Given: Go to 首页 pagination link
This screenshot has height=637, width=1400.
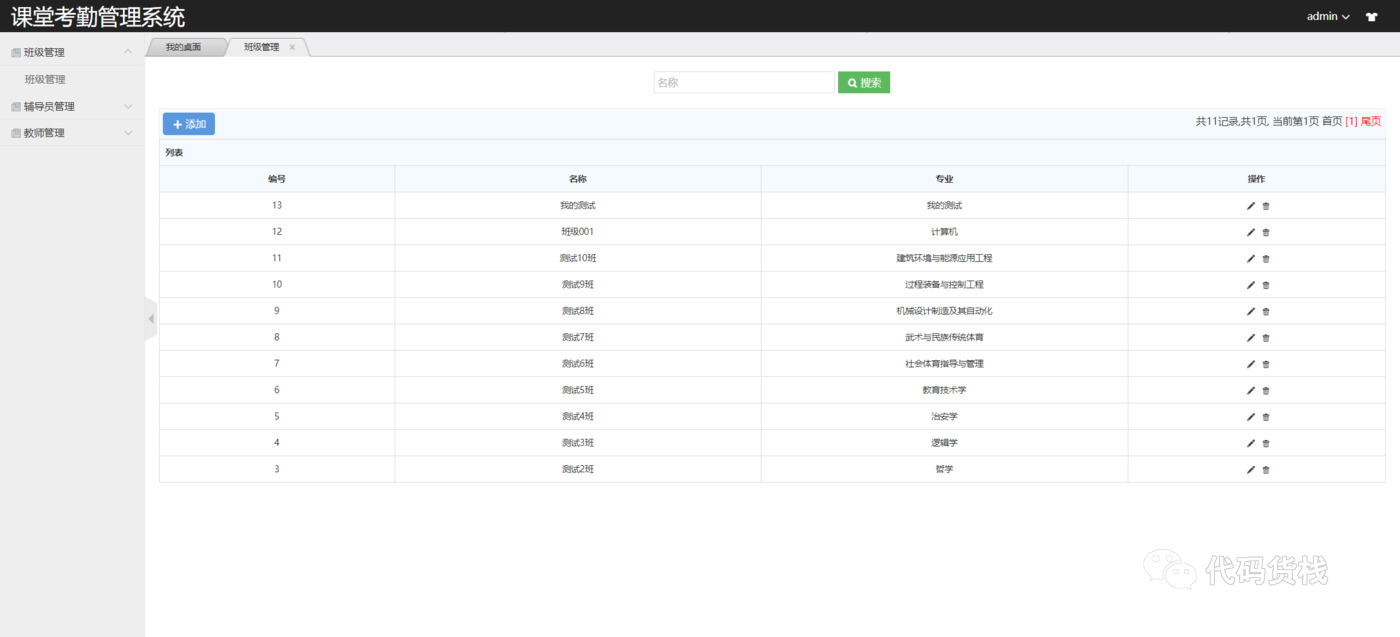Looking at the screenshot, I should click(x=1332, y=121).
